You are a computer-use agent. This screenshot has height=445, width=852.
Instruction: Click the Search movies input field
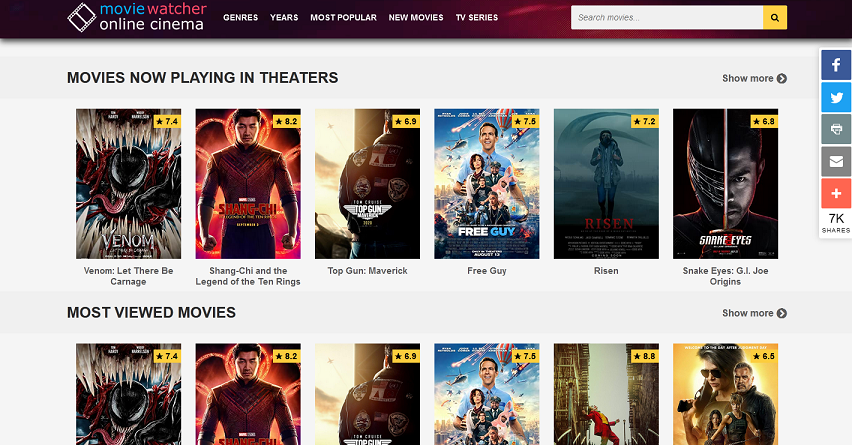[667, 17]
